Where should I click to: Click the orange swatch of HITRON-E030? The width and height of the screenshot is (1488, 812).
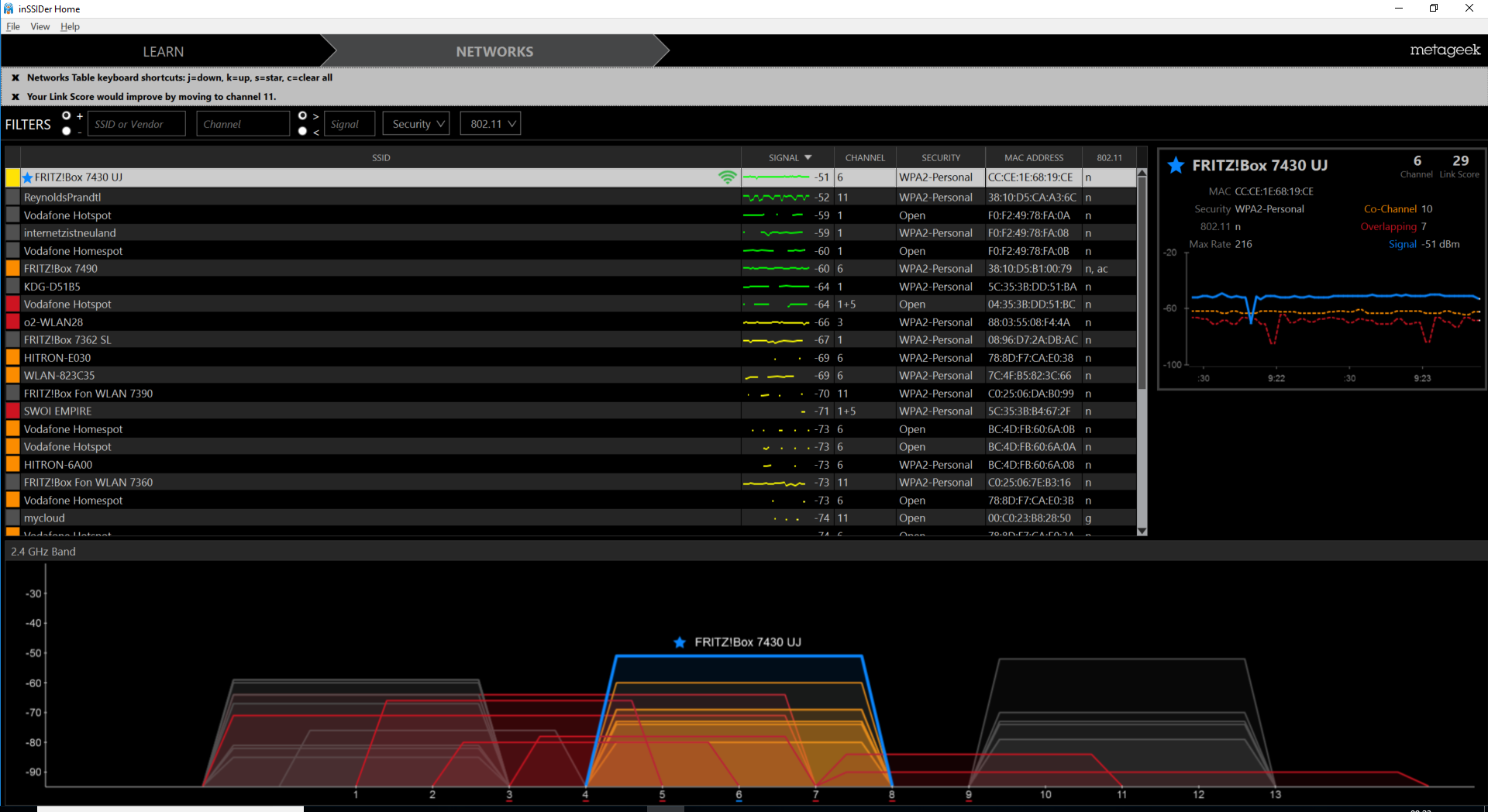[x=12, y=358]
